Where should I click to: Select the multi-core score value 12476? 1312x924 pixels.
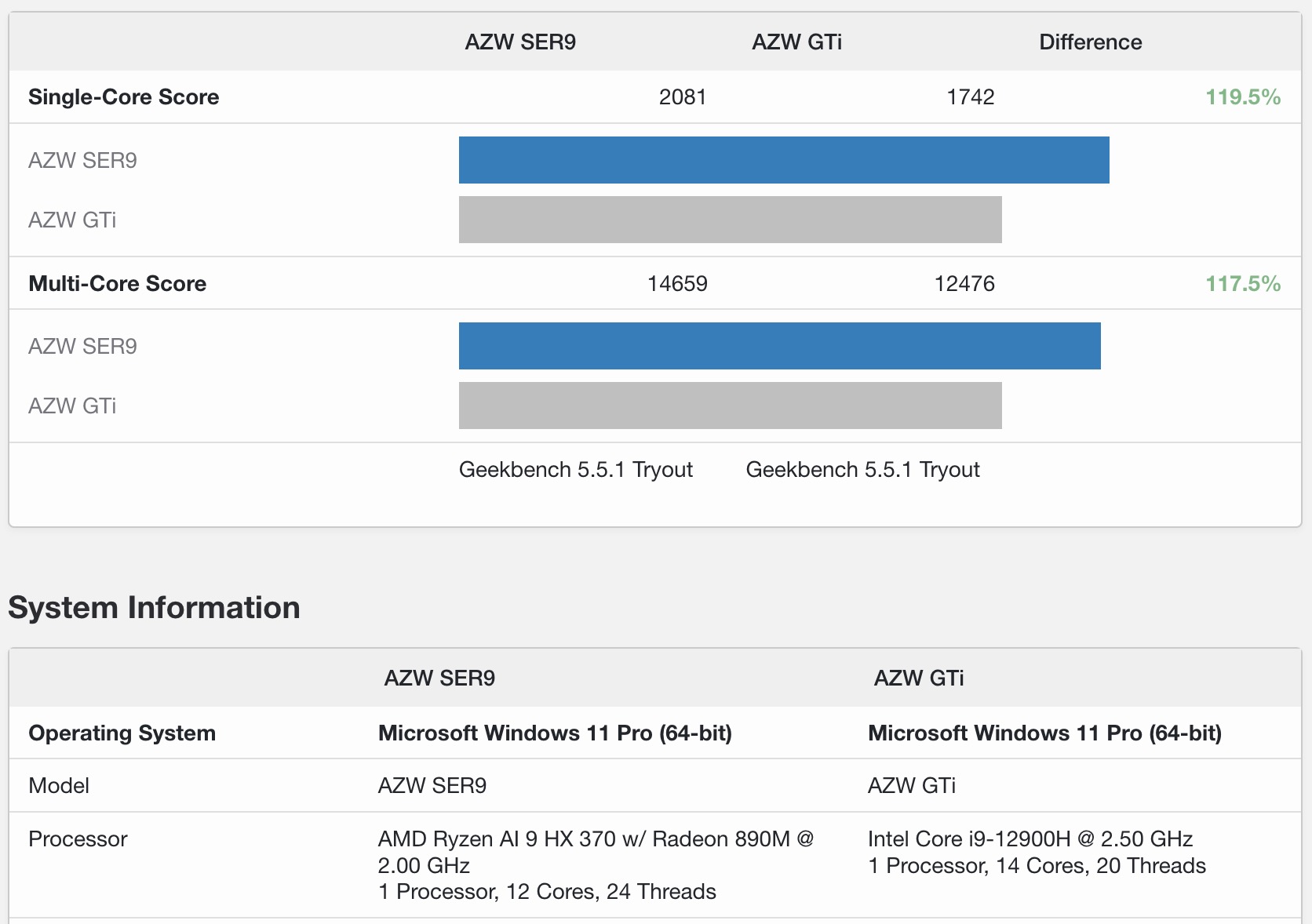tap(964, 284)
